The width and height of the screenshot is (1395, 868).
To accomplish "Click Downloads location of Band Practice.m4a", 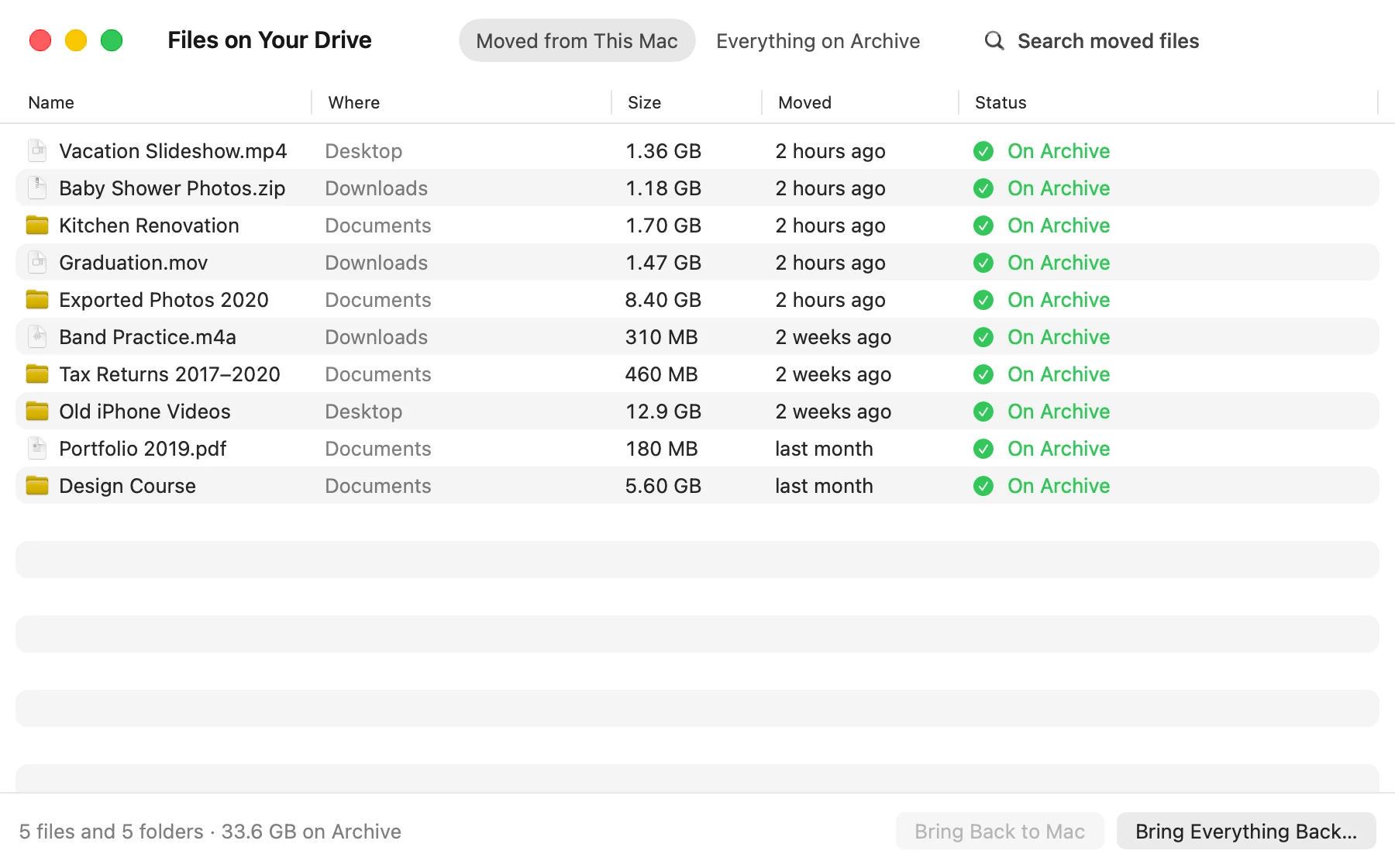I will (x=376, y=337).
